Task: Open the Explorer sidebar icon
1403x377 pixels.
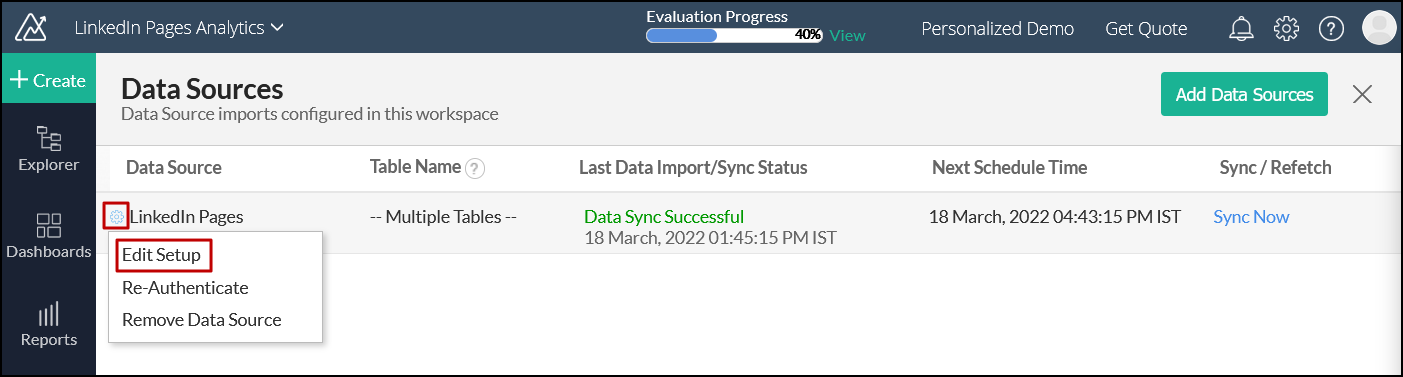Action: tap(48, 148)
